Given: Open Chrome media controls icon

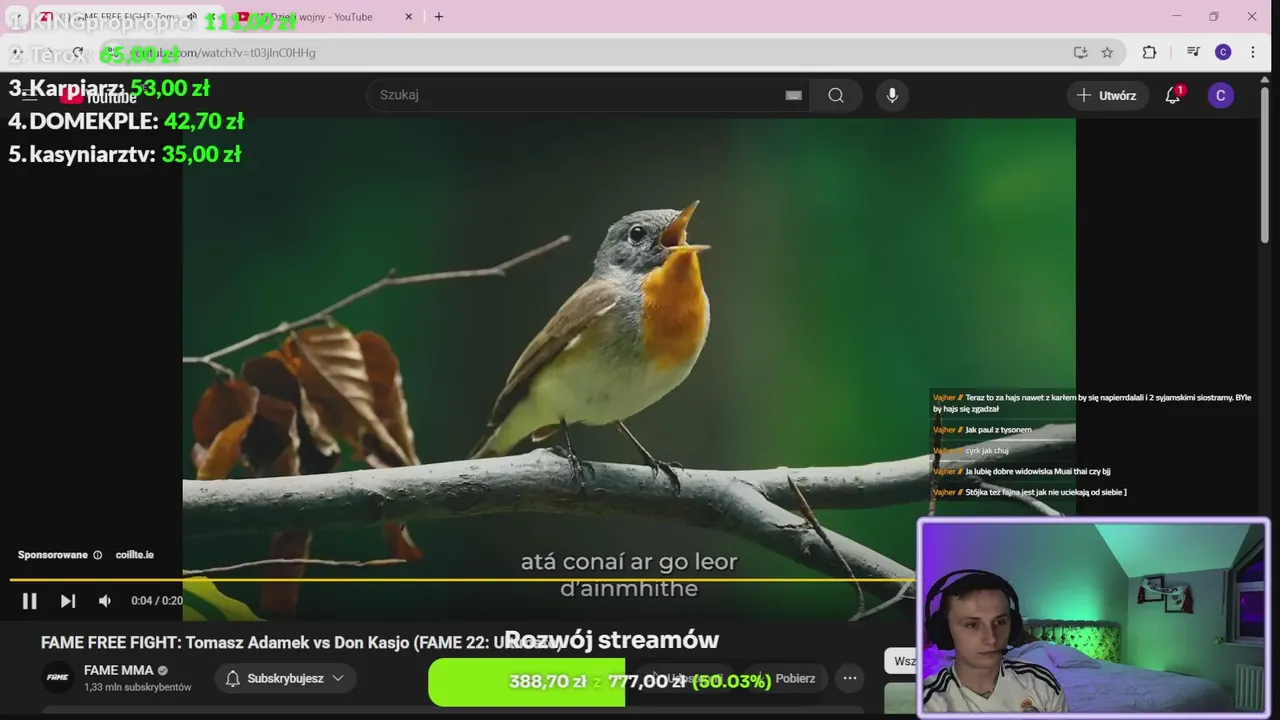Looking at the screenshot, I should [x=1193, y=52].
